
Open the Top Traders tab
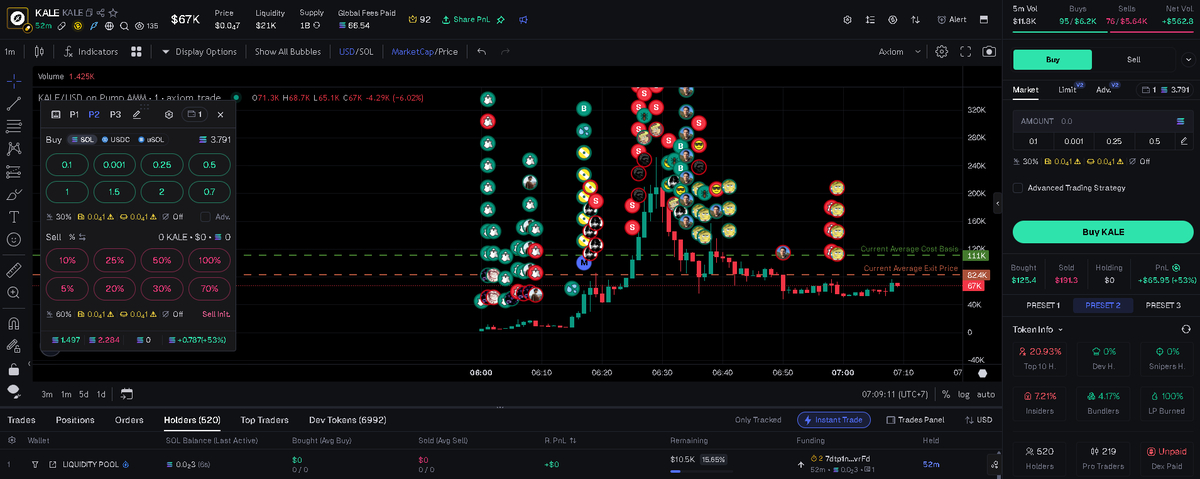265,420
